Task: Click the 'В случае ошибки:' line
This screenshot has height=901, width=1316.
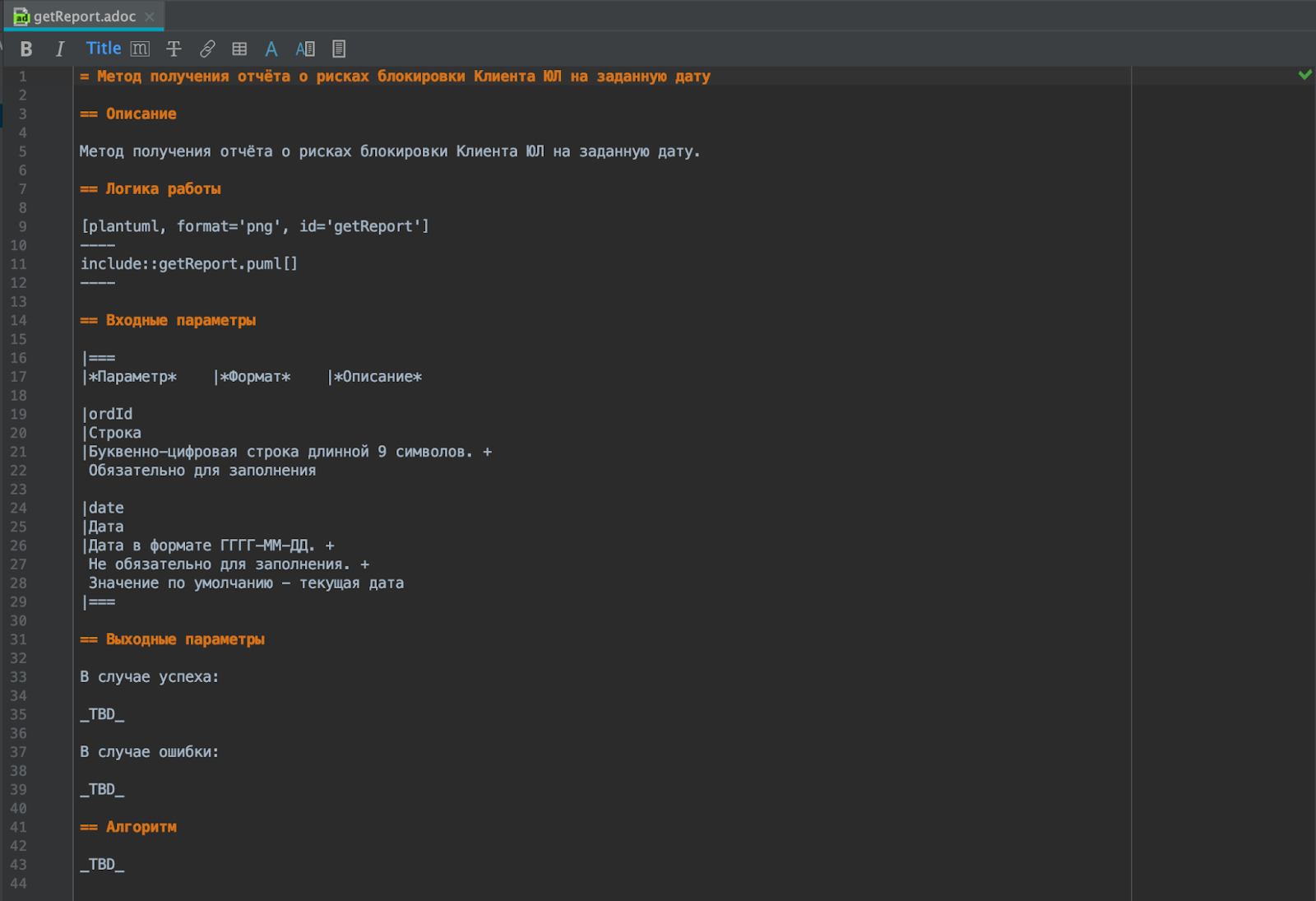Action: [x=150, y=752]
